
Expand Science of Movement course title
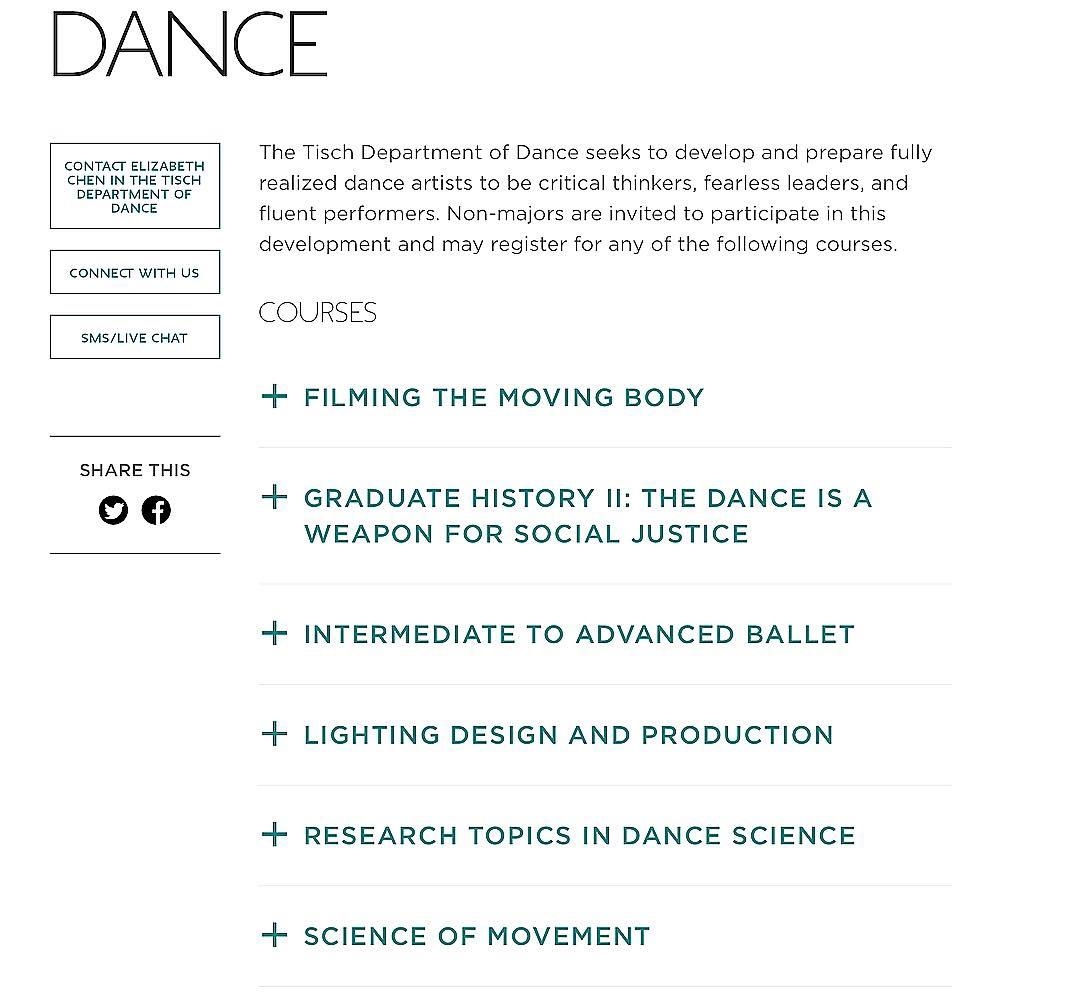click(x=477, y=936)
